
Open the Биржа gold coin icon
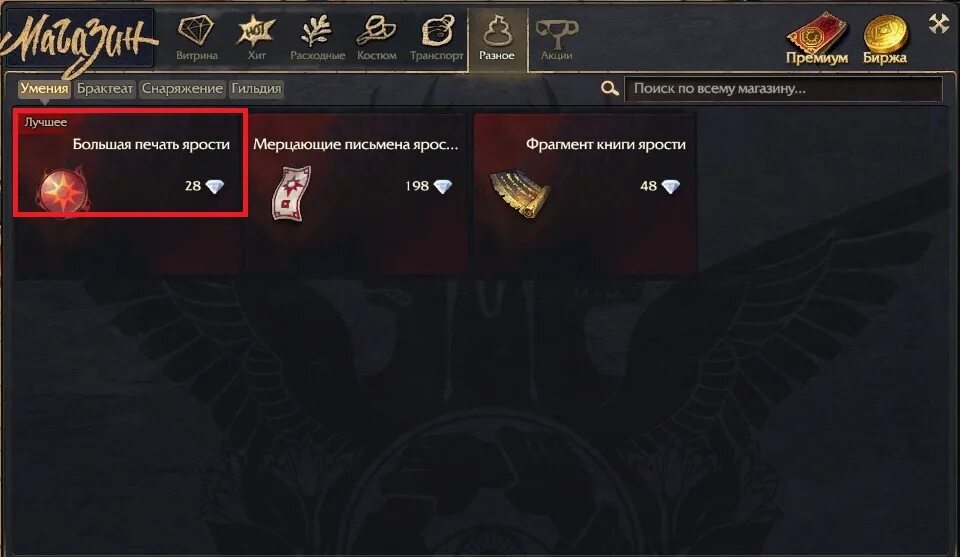(x=885, y=39)
